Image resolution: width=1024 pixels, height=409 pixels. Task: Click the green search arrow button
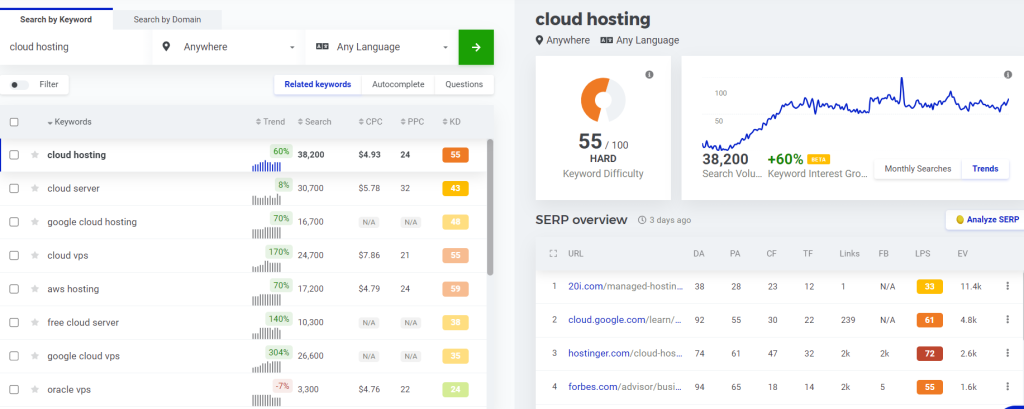(x=476, y=47)
